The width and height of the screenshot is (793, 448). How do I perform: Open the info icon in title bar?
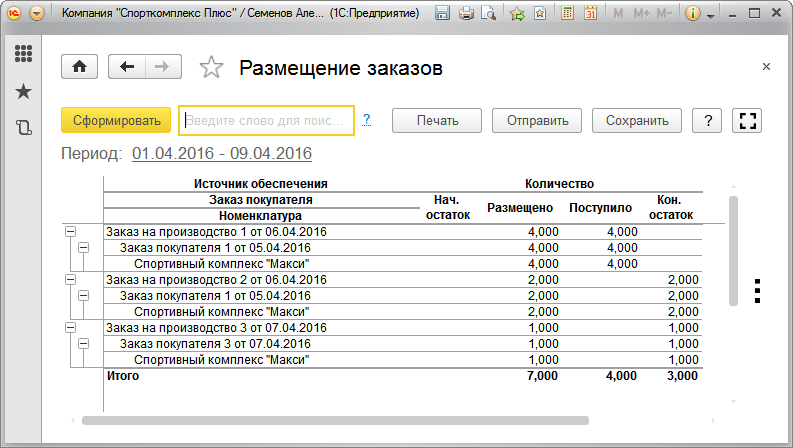[692, 14]
